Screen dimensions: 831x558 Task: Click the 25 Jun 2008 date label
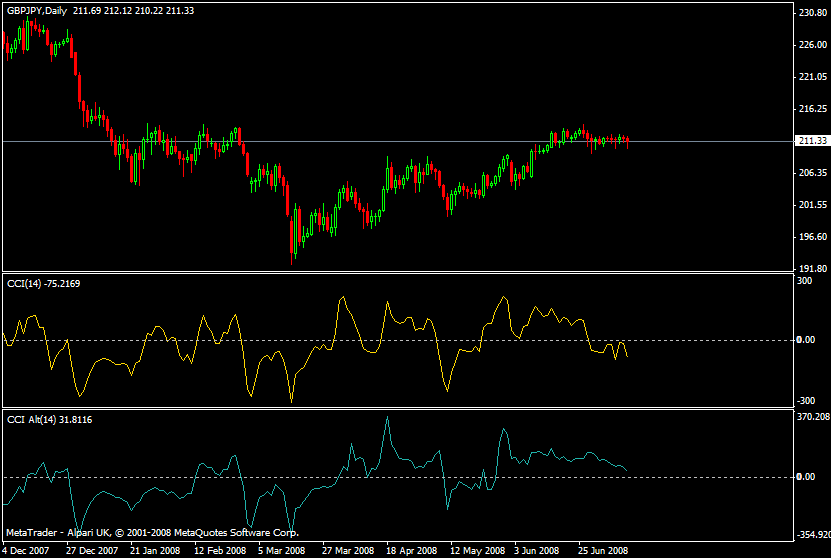click(x=602, y=550)
